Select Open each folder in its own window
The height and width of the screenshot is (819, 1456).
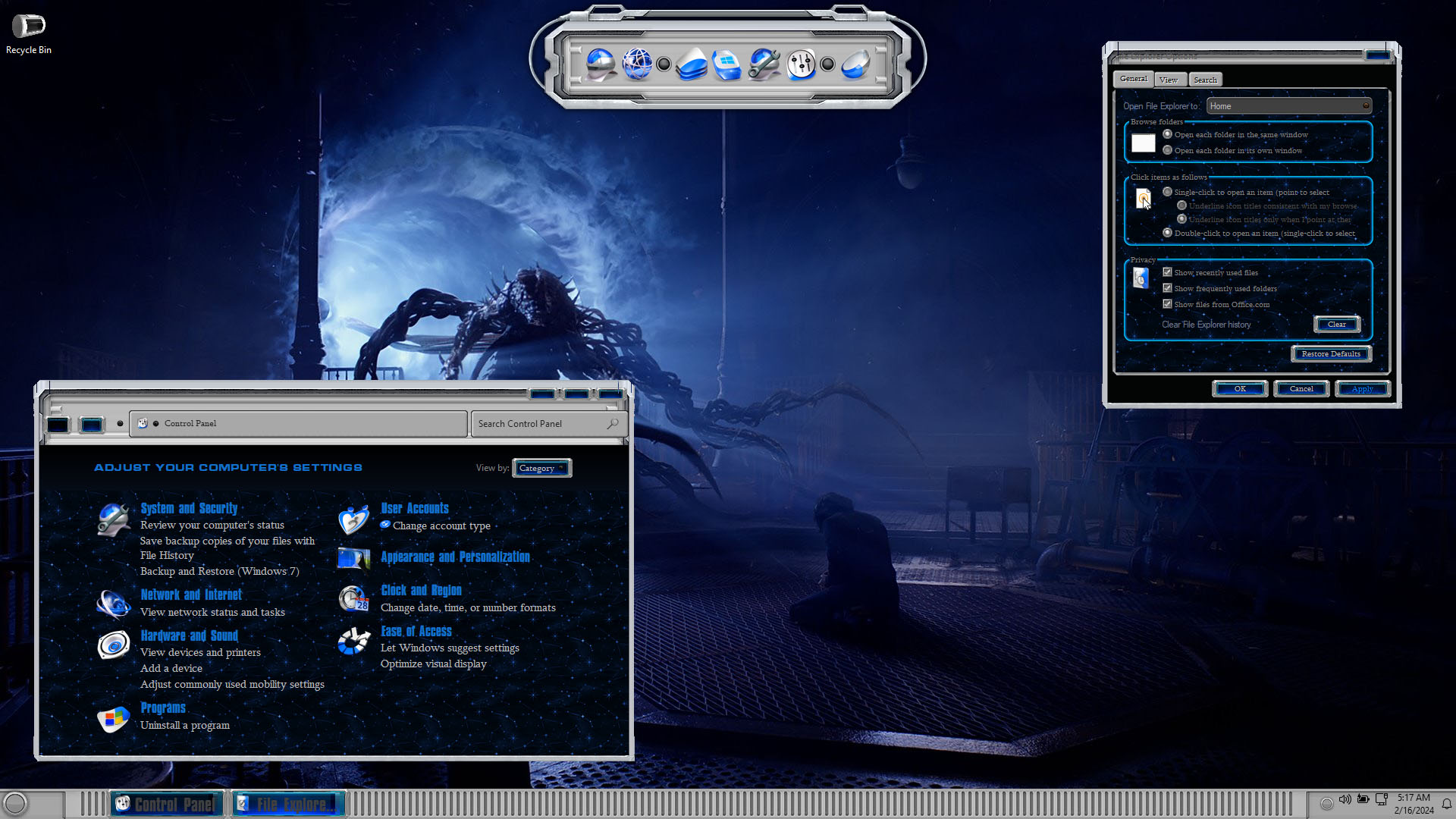coord(1167,150)
